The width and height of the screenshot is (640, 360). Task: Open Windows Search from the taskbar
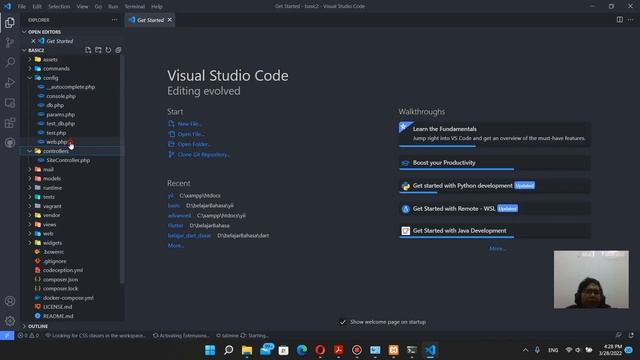click(229, 350)
